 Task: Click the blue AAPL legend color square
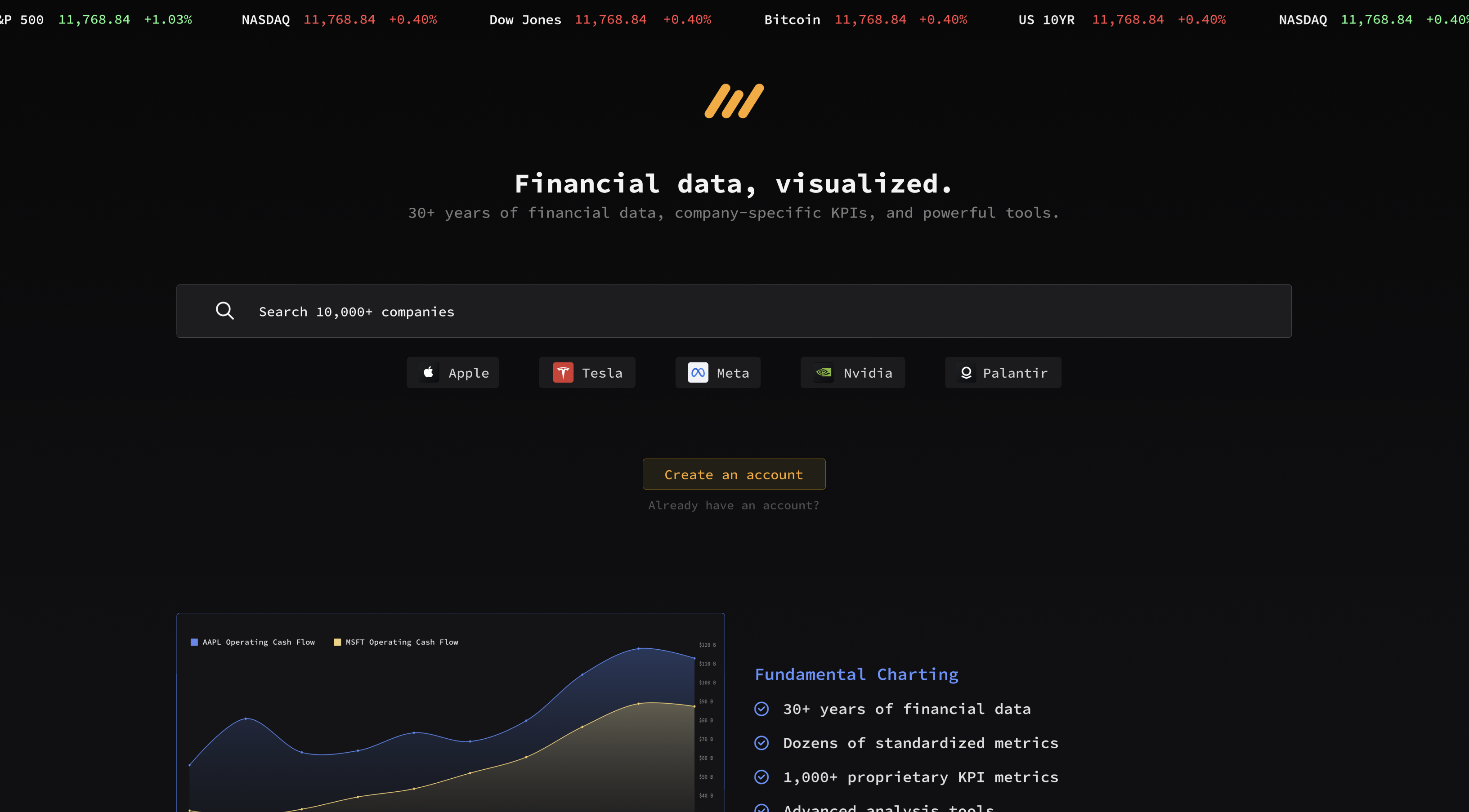click(194, 642)
